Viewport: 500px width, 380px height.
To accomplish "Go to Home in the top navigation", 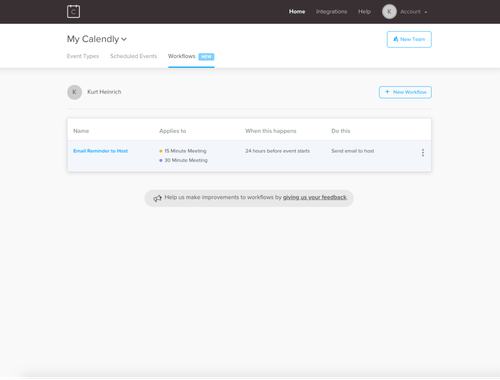I will coord(297,12).
